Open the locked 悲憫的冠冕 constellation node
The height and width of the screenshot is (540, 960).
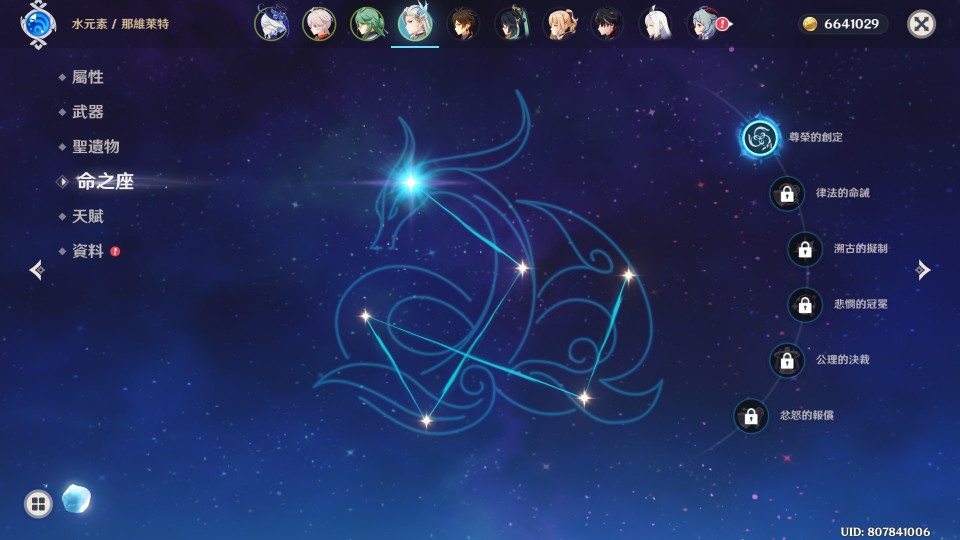(x=804, y=304)
